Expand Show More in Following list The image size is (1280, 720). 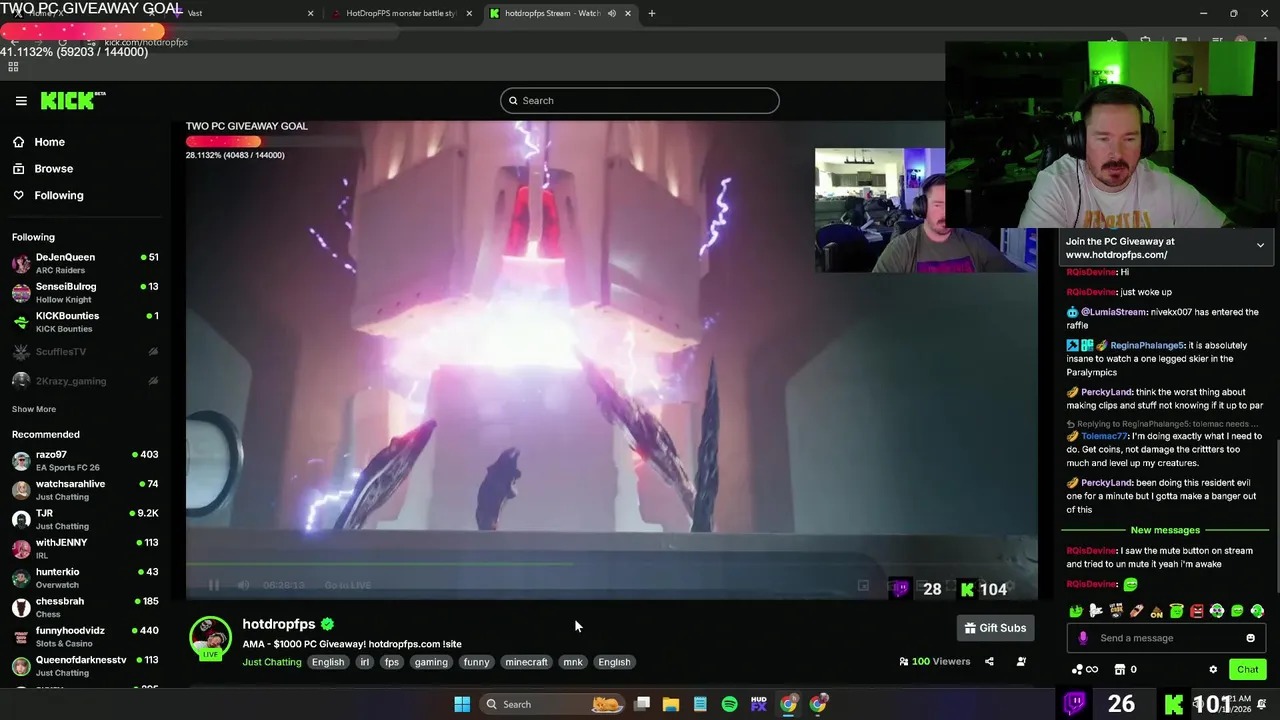(x=34, y=409)
